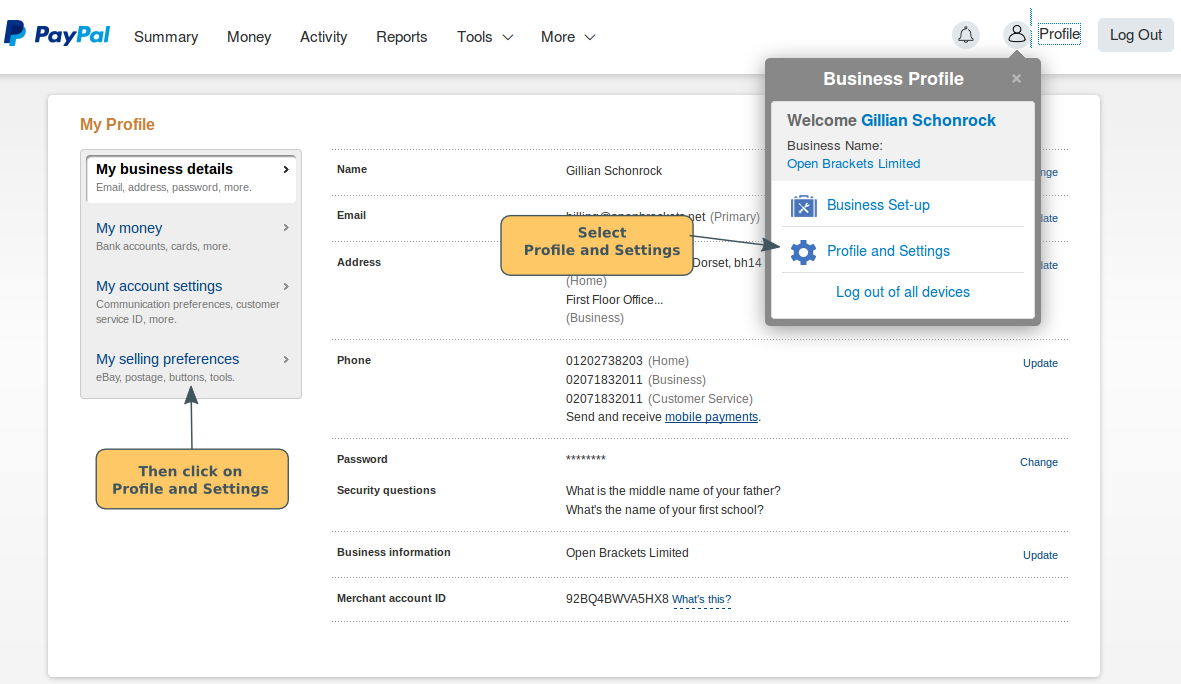Open Profile and Settings via gear icon
1181x684 pixels.
point(803,253)
